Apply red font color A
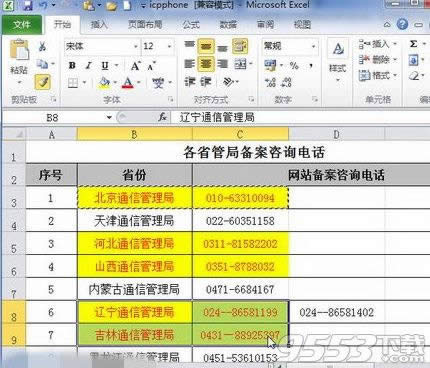This screenshot has height=368, width=430. [128, 82]
